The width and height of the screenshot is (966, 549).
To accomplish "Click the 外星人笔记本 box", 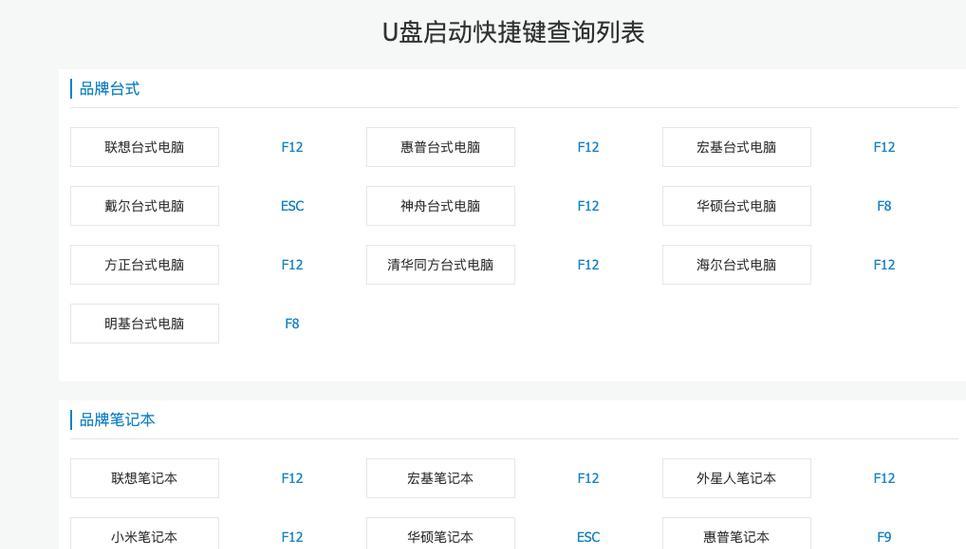I will [x=736, y=478].
